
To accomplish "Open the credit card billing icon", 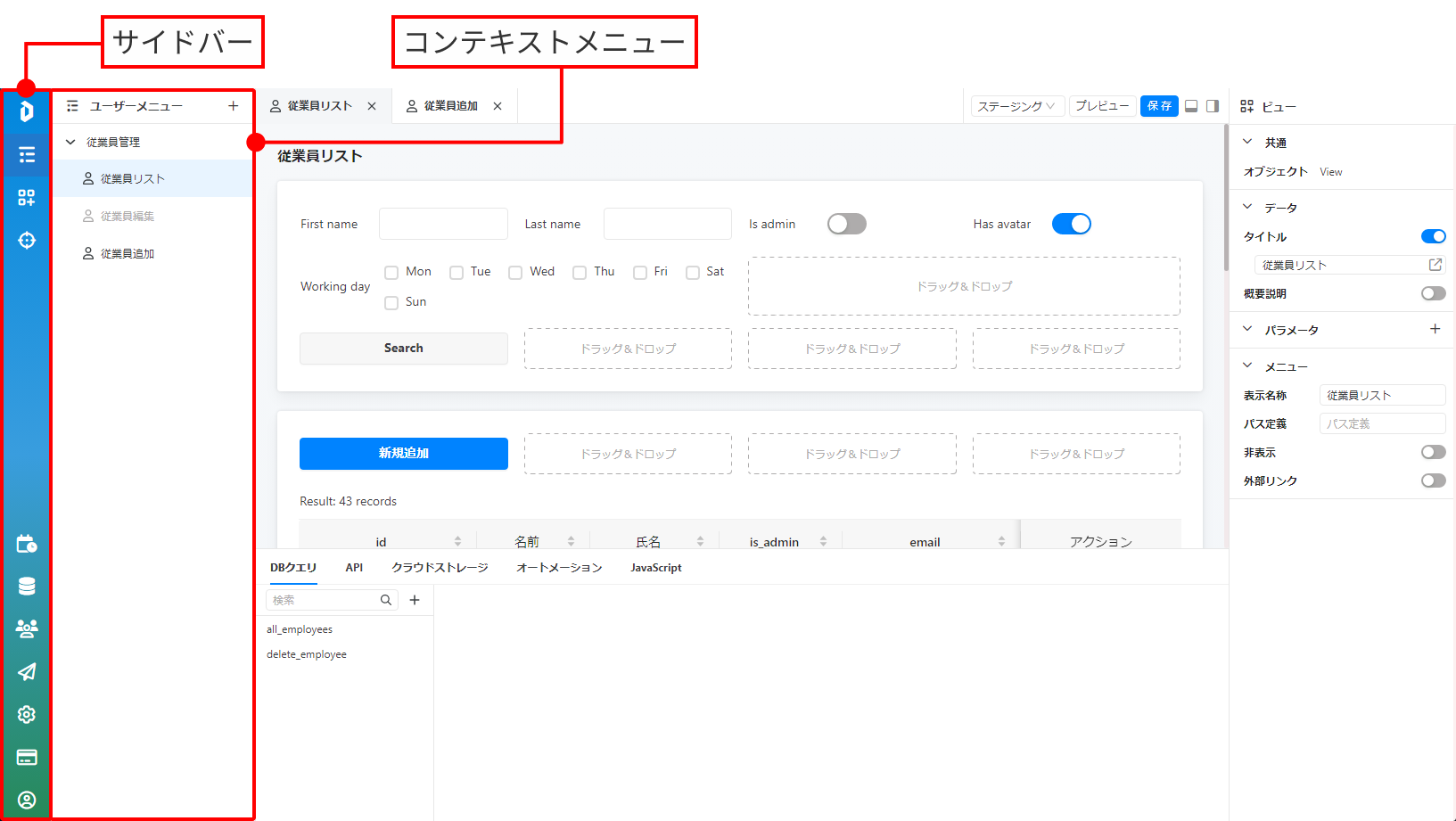I will click(27, 757).
